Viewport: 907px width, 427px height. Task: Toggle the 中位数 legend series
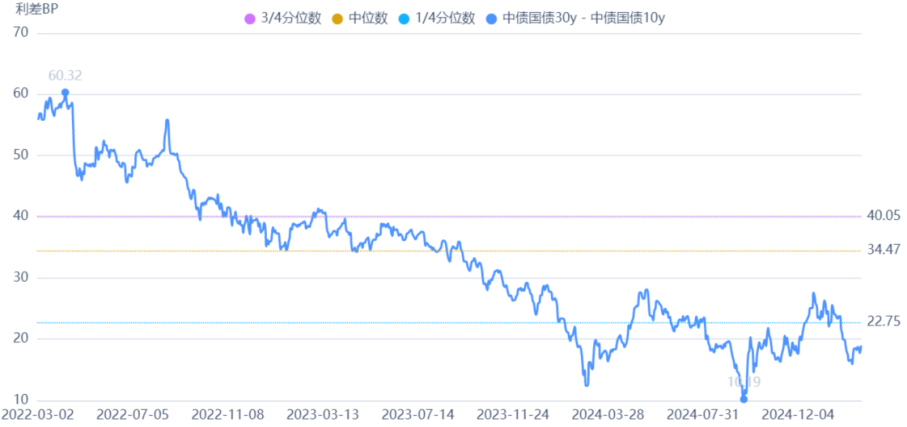367,19
